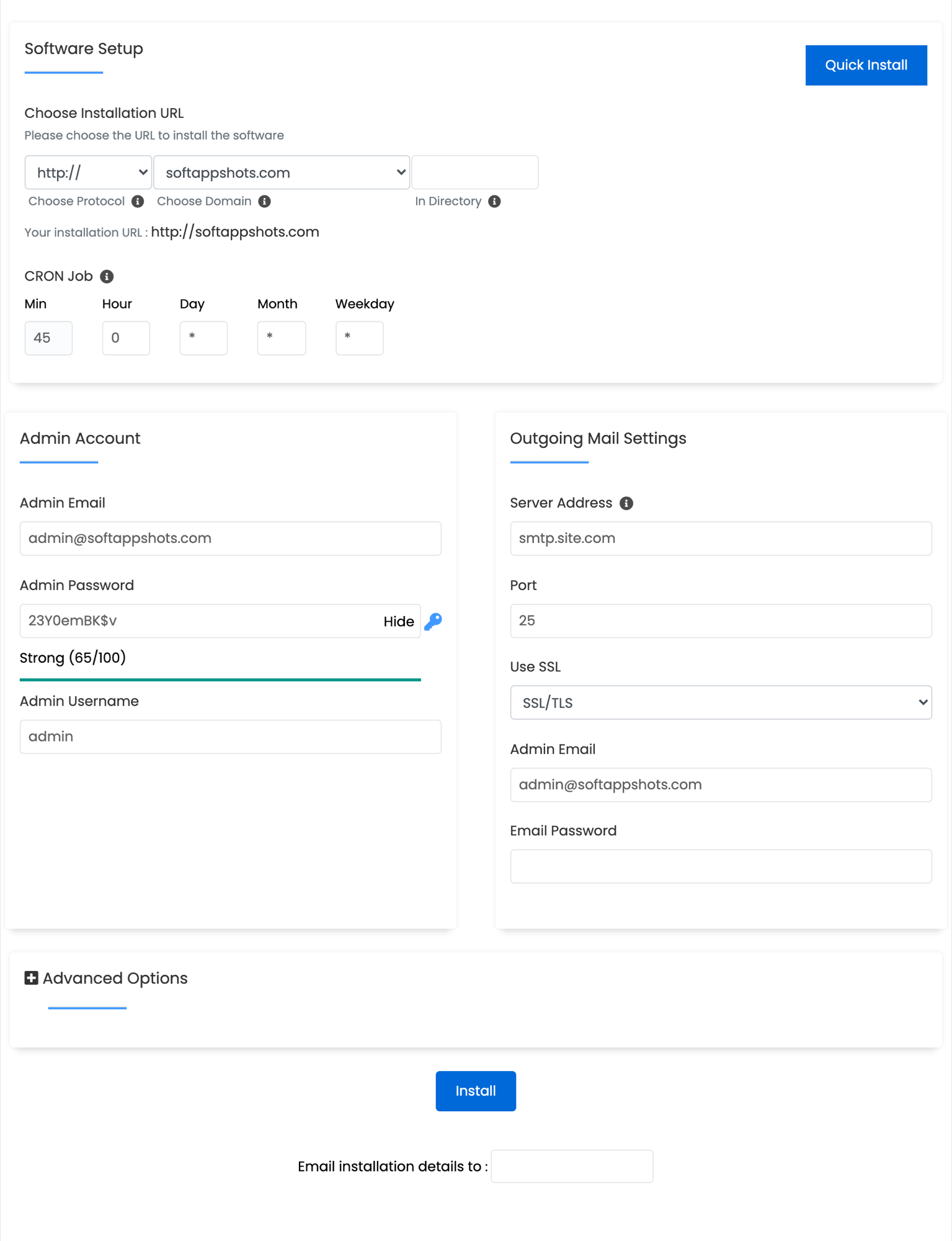
Task: Open the softappshots.com domain dropdown
Action: pyautogui.click(x=282, y=172)
